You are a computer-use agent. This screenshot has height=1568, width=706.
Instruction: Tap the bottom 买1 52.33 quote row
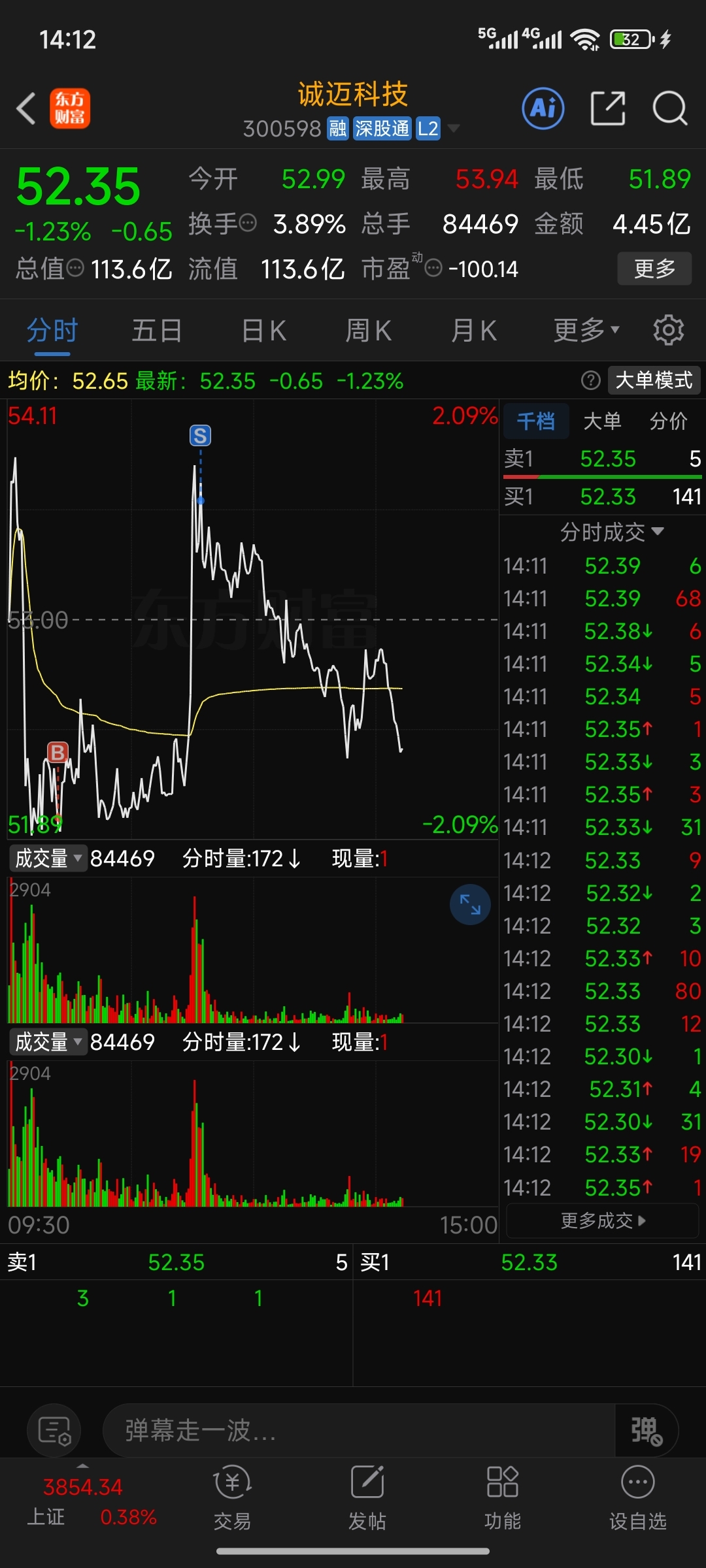530,1262
